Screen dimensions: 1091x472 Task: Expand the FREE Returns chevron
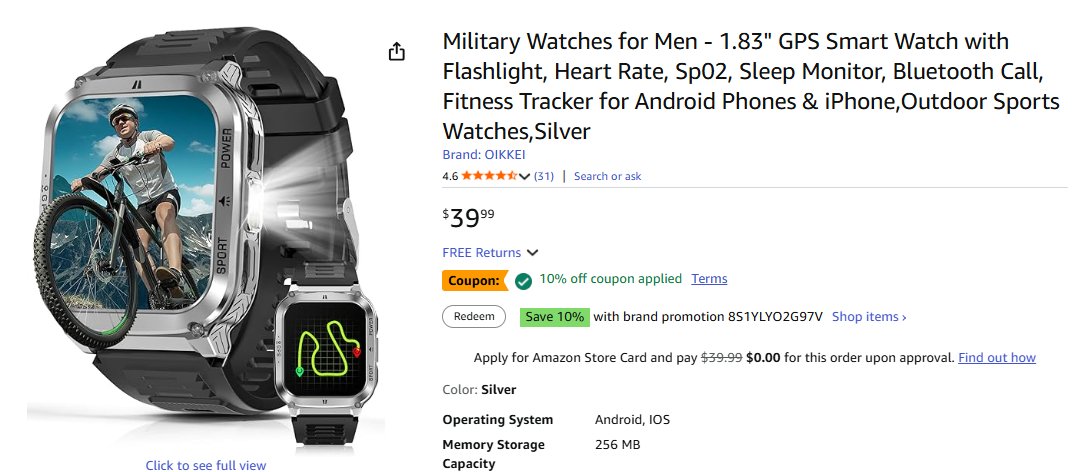[533, 253]
